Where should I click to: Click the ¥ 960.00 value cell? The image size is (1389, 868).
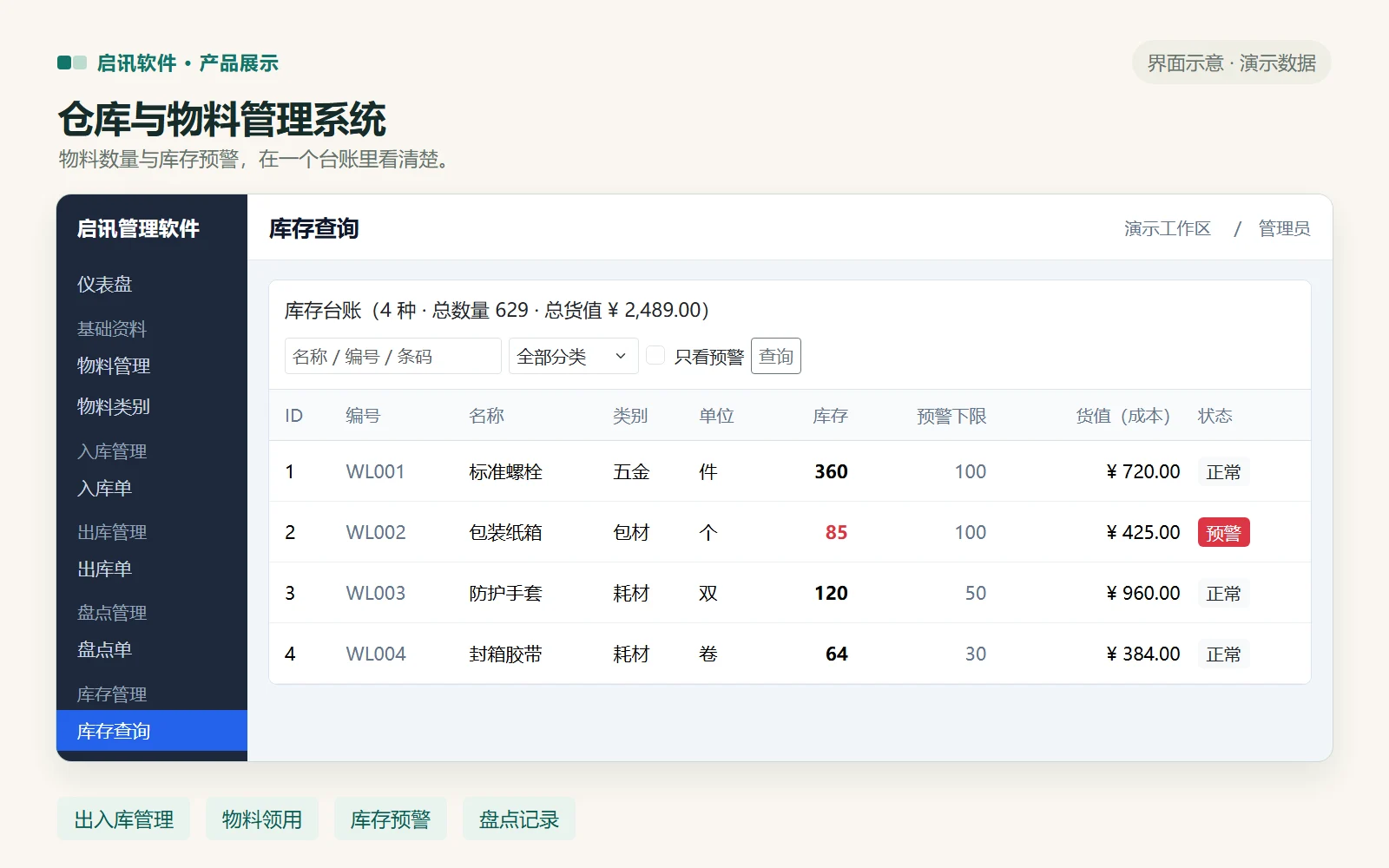click(1143, 593)
